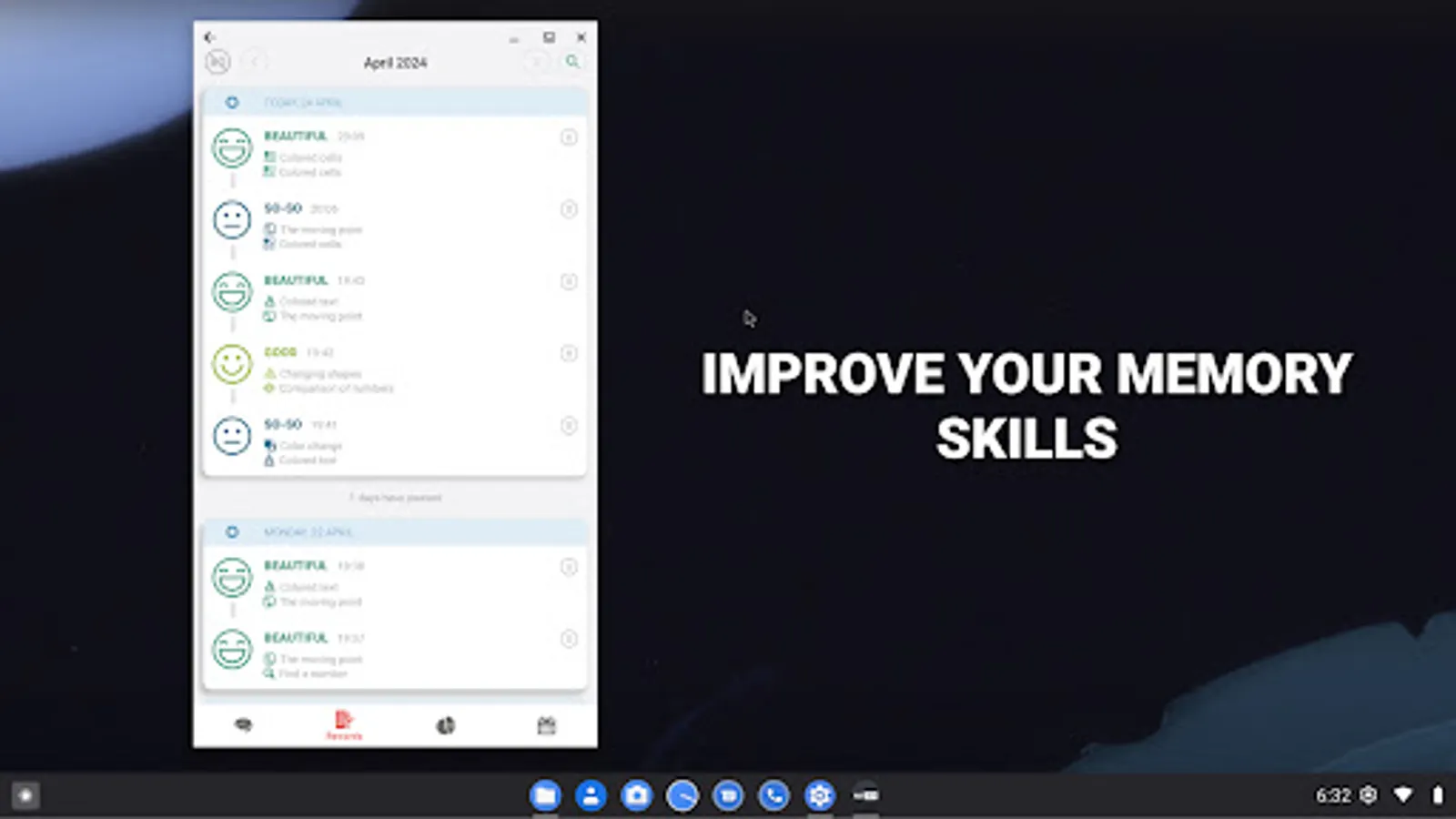
Task: Click the gear icon beside the clock
Action: click(1370, 795)
